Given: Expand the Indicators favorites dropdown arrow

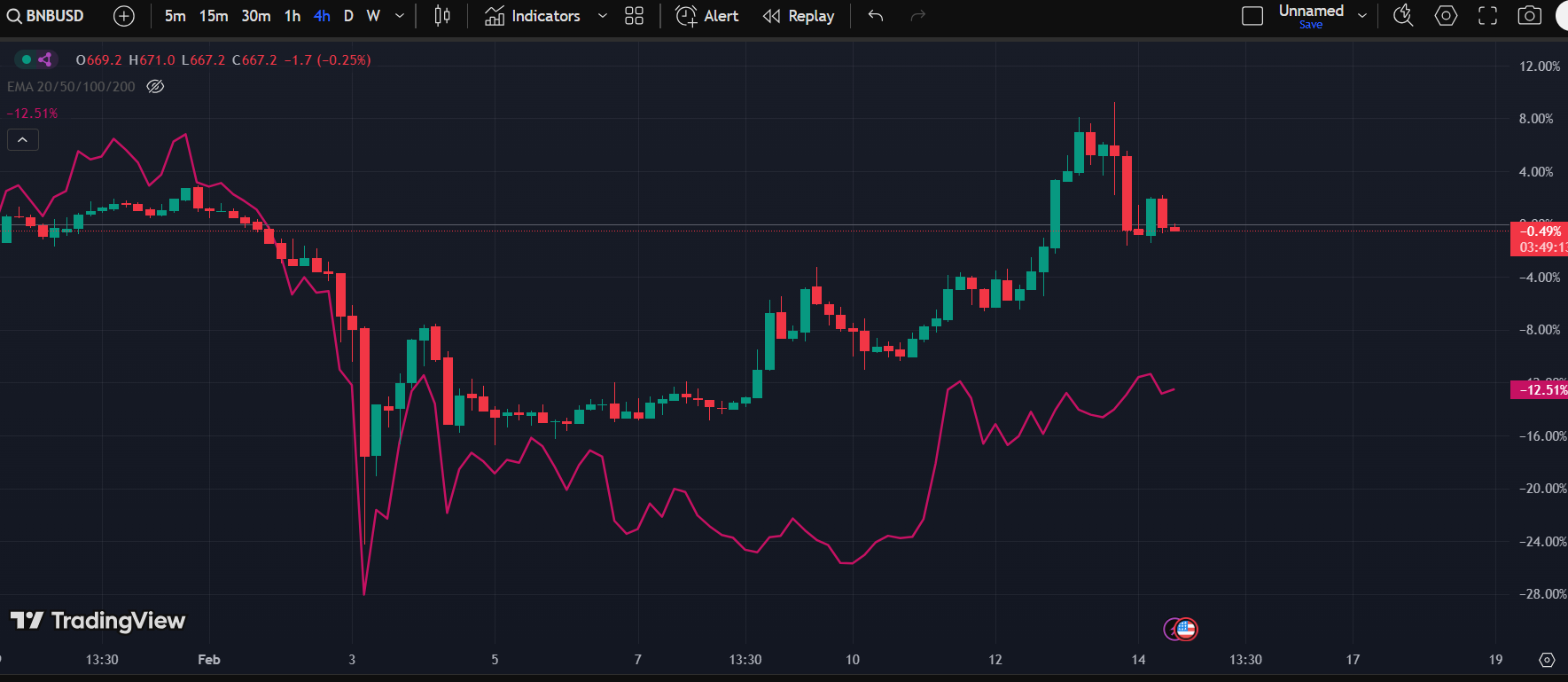Looking at the screenshot, I should pyautogui.click(x=603, y=16).
